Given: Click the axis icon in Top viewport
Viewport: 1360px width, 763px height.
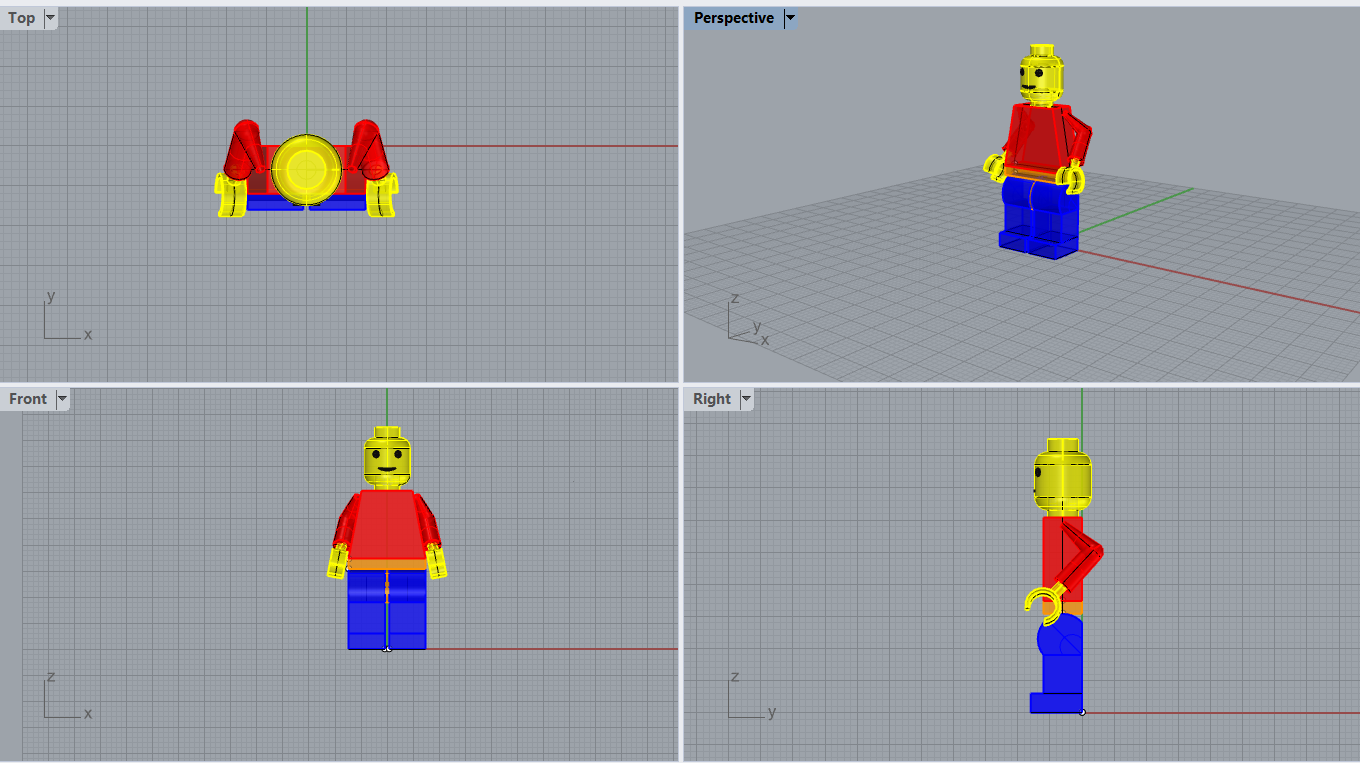Looking at the screenshot, I should 67,317.
